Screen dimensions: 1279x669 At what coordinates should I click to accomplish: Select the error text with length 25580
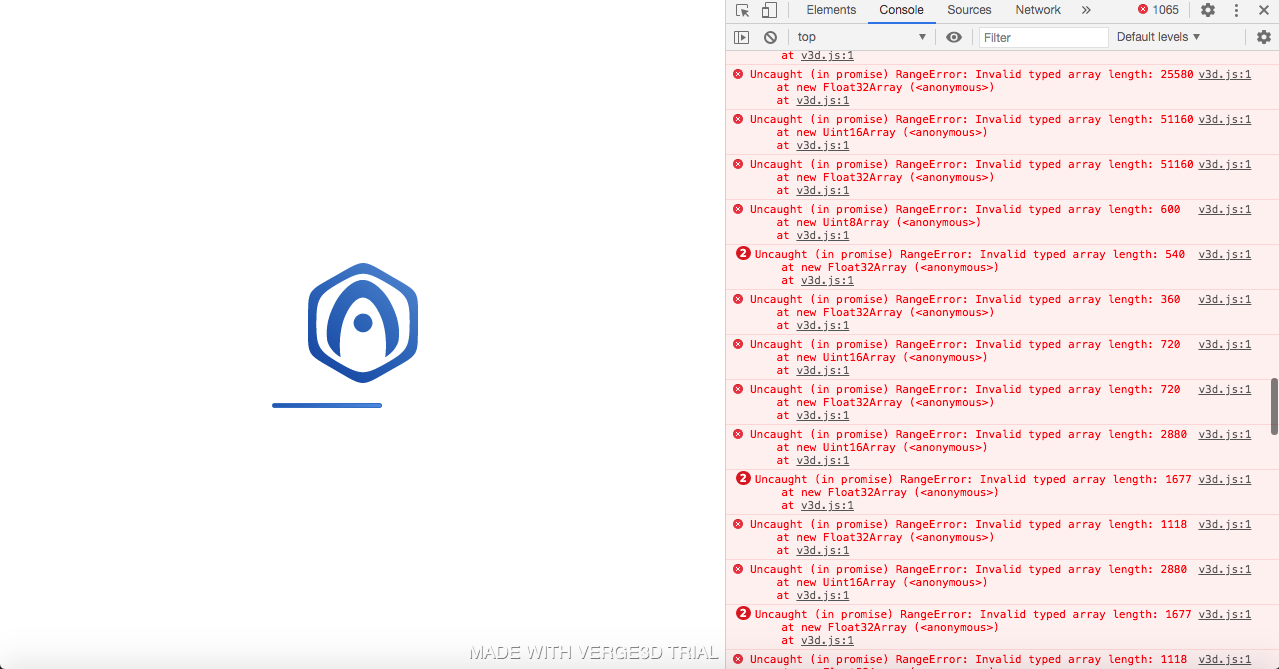[971, 74]
